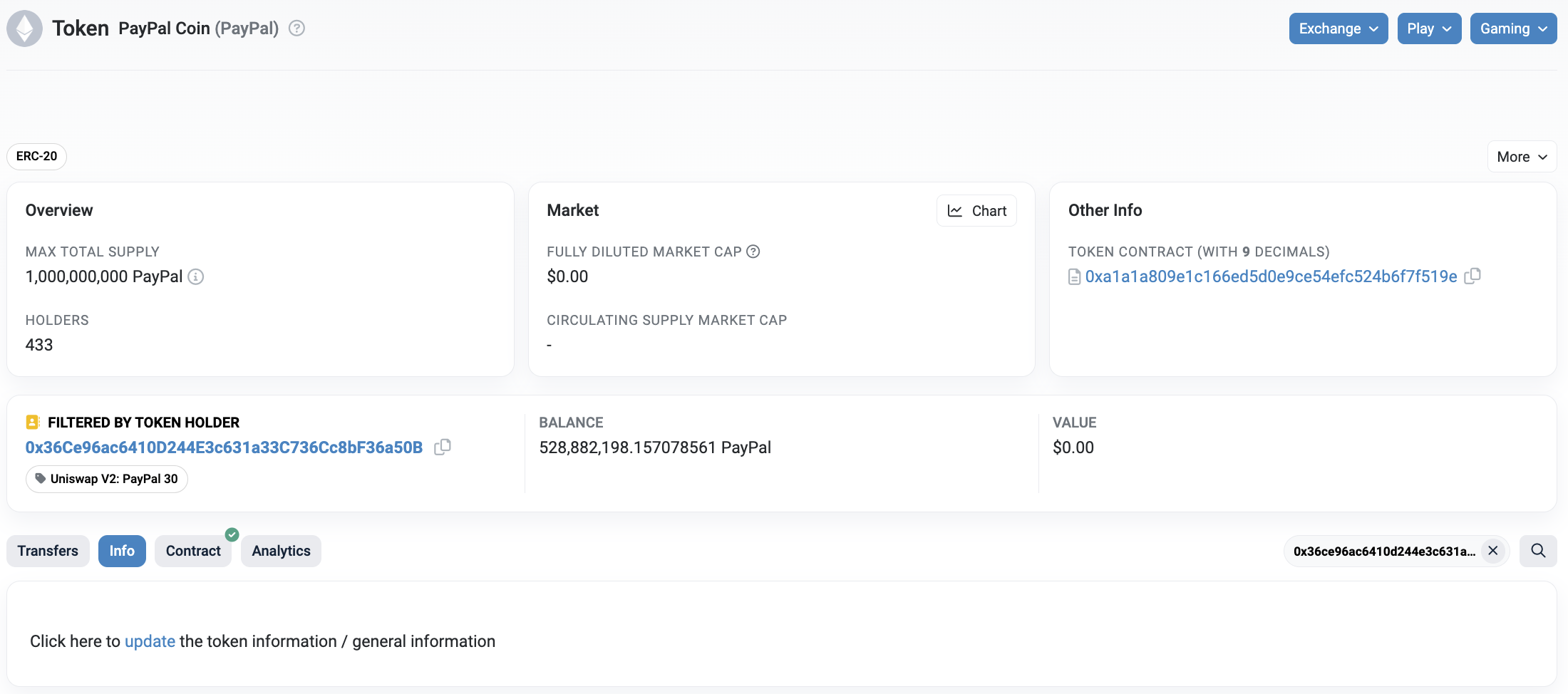Click the Uniswap V2: PayPal 30 tag
This screenshot has height=694, width=1568.
pyautogui.click(x=107, y=479)
